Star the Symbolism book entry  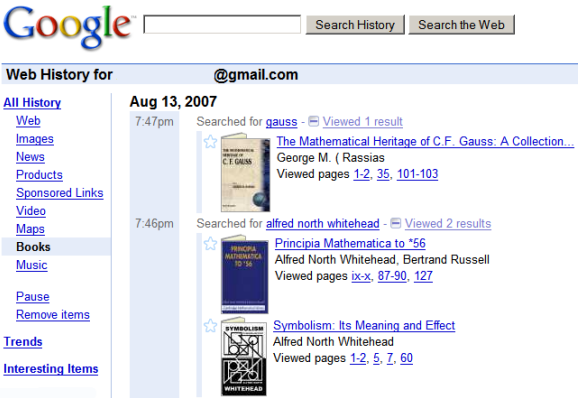click(x=210, y=325)
